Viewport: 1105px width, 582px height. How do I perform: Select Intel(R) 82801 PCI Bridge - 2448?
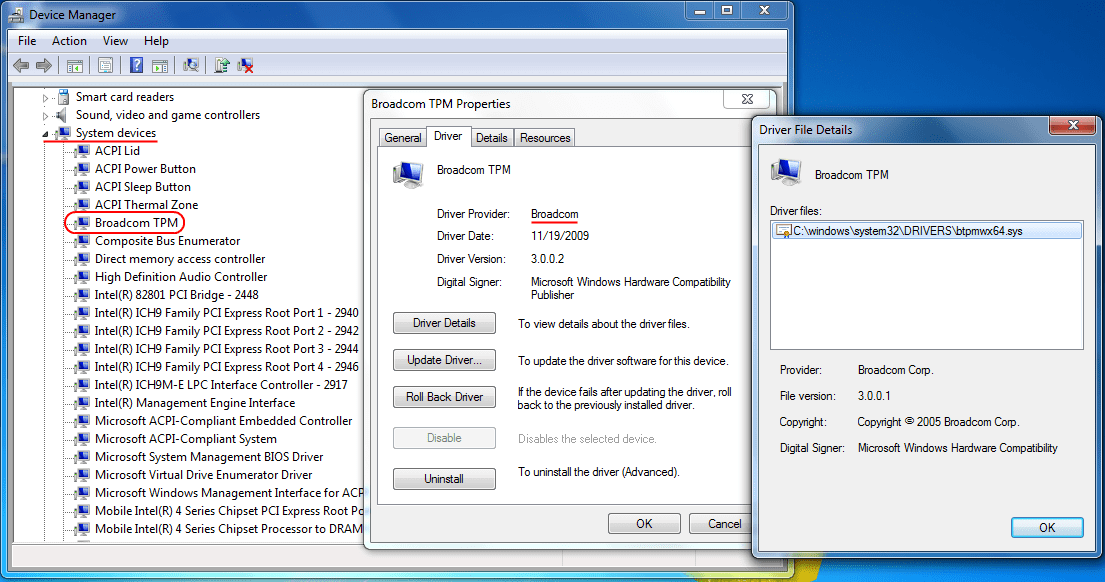point(176,295)
